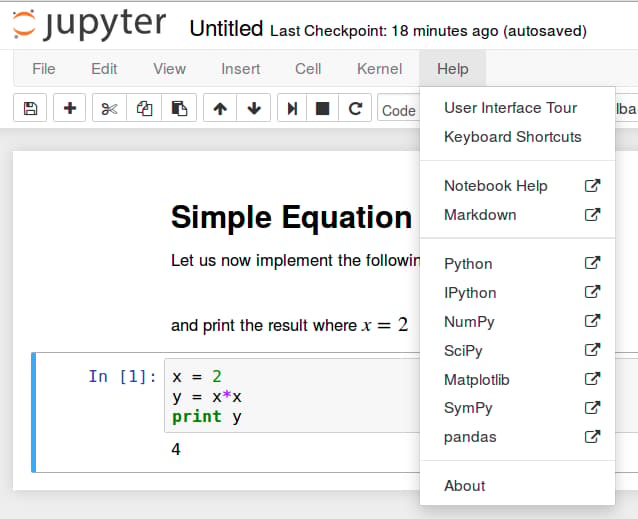The height and width of the screenshot is (519, 638).
Task: Click the external link icon beside pandas
Action: point(592,437)
